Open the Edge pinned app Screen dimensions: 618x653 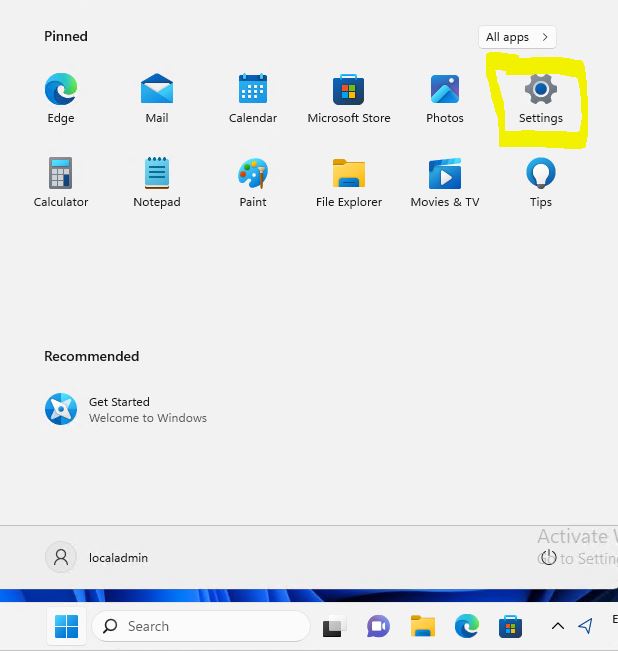61,98
